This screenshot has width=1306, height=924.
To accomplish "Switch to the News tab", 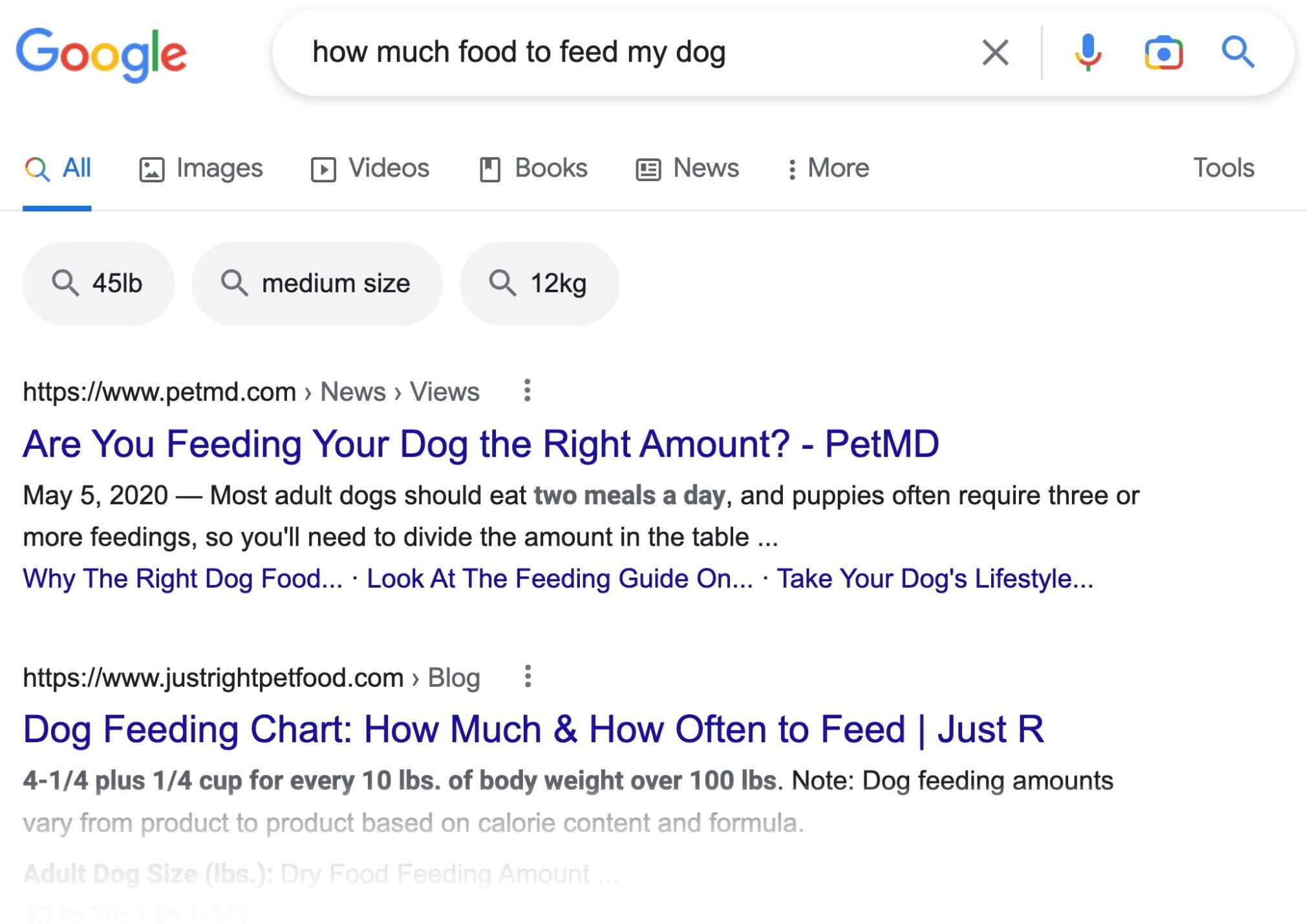I will [687, 168].
